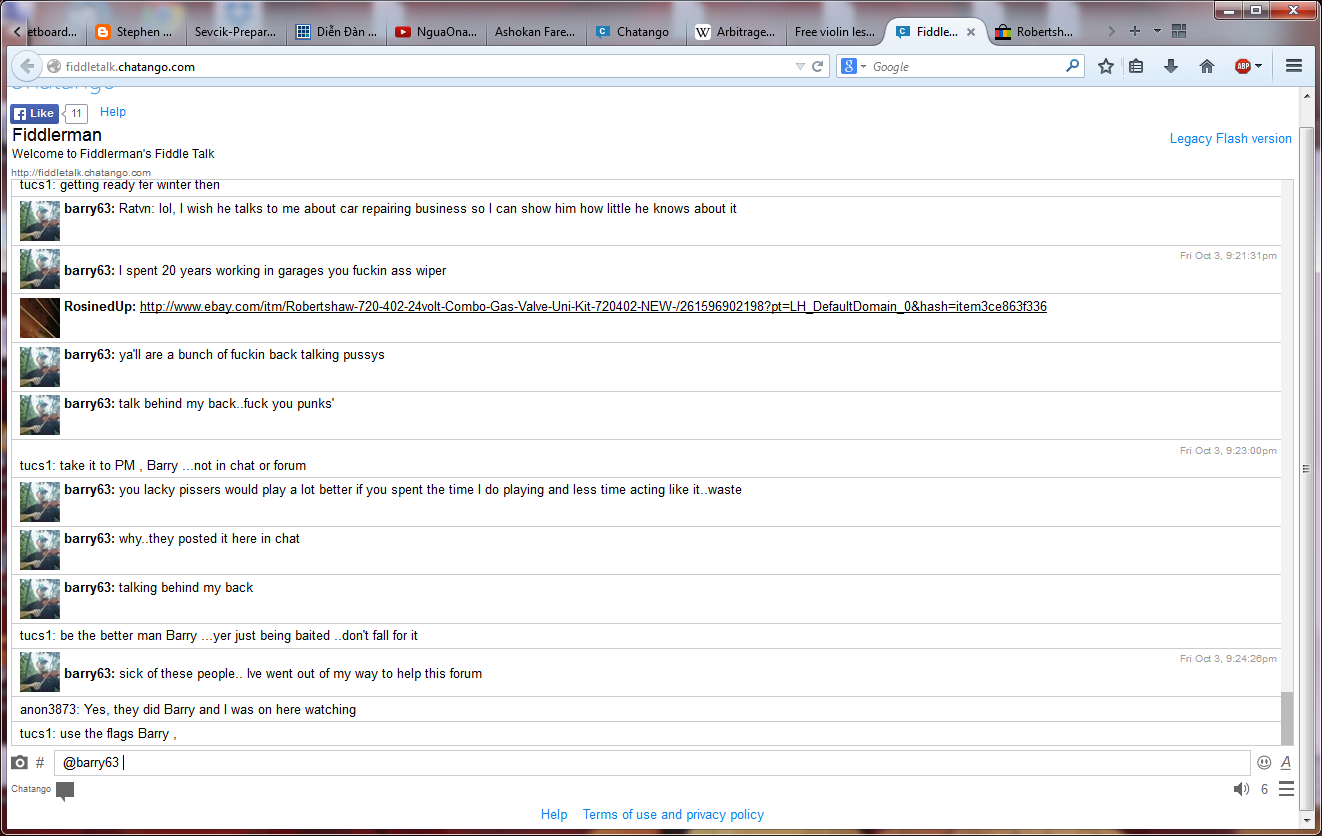This screenshot has width=1322, height=836.
Task: Click the browser back arrow button
Action: pyautogui.click(x=27, y=66)
